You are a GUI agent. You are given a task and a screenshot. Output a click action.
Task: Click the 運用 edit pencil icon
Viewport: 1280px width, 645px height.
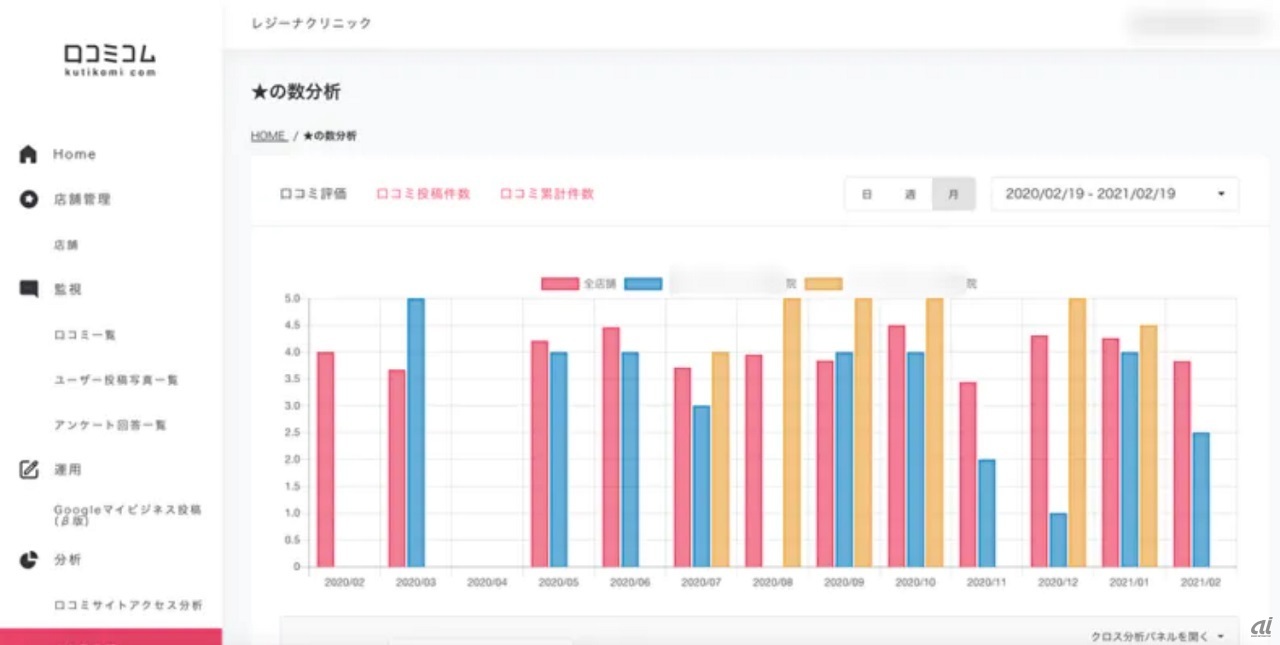point(28,469)
